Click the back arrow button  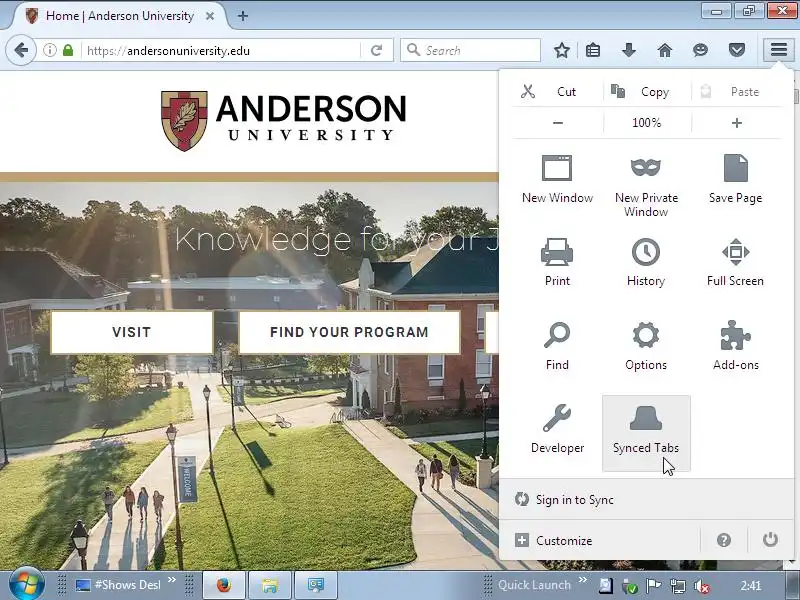coord(21,50)
